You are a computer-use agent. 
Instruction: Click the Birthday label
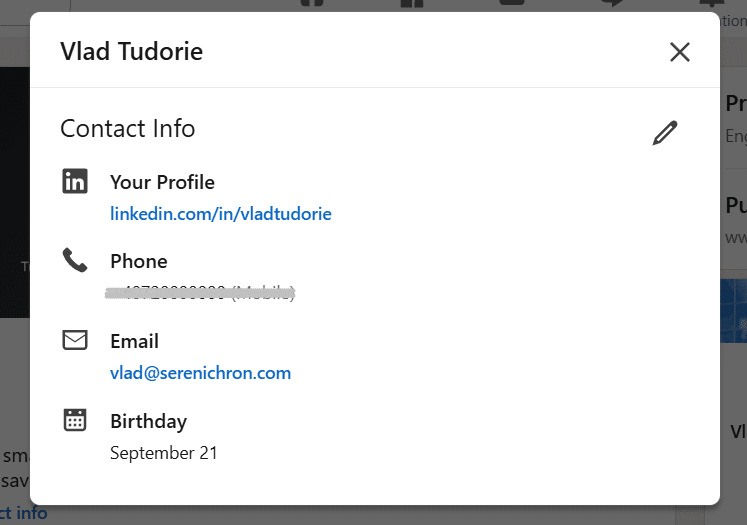click(x=148, y=421)
